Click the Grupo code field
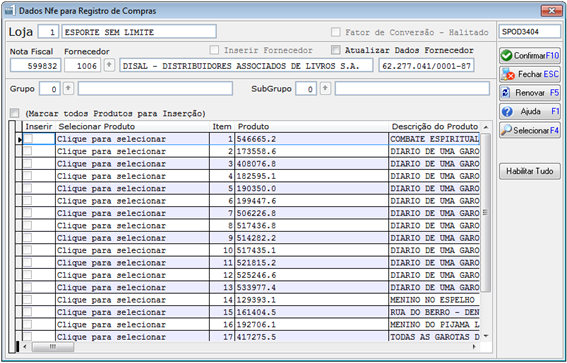This screenshot has height=363, width=567. pyautogui.click(x=50, y=89)
